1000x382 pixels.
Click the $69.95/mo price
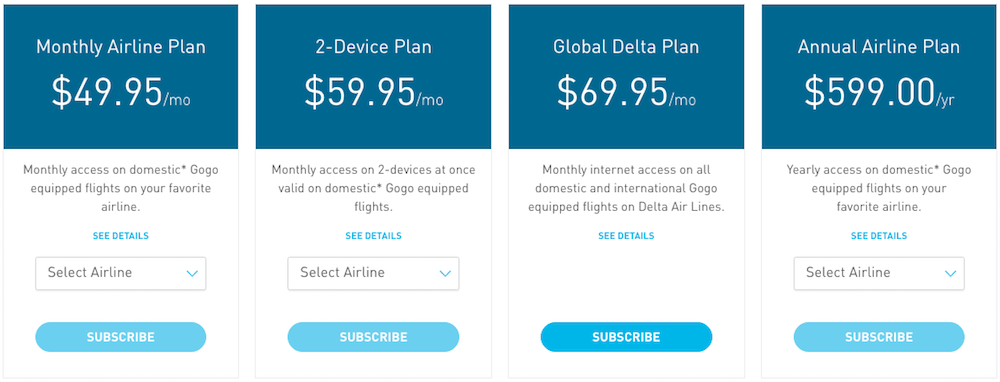(626, 92)
